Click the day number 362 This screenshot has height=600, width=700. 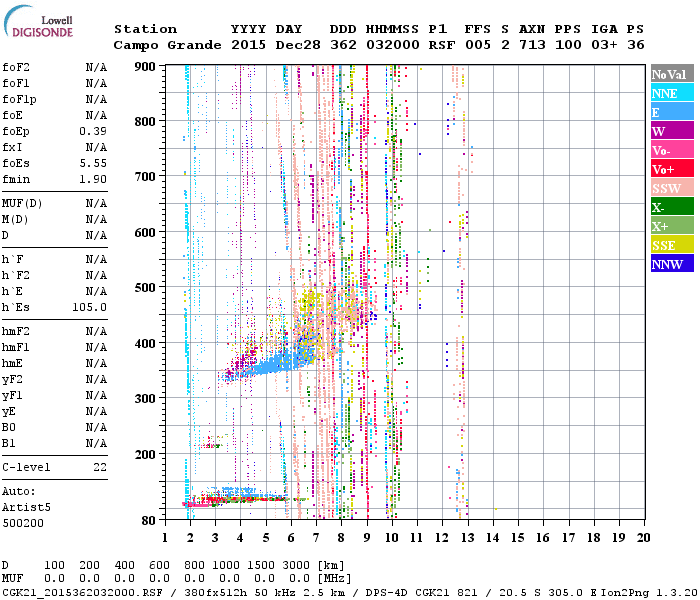tap(343, 45)
